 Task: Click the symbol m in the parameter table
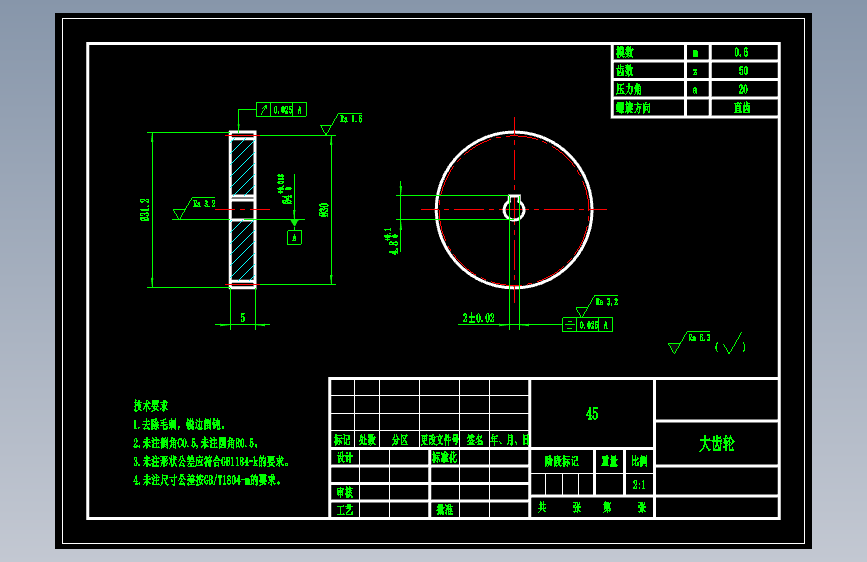click(x=696, y=53)
